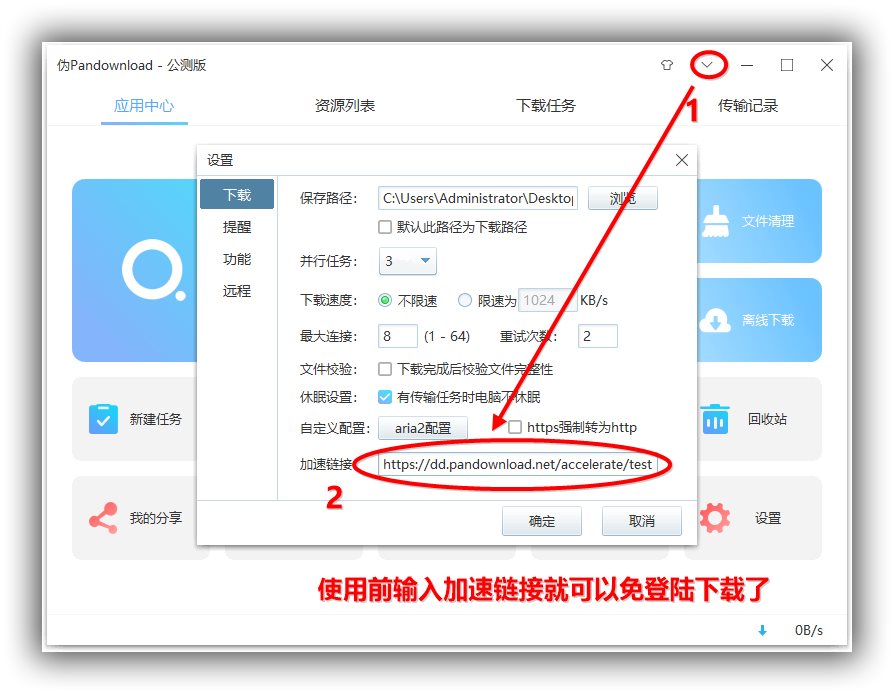Viewport: 894px width, 694px height.
Task: Maximize the 伪Pandownload window
Action: (x=787, y=65)
